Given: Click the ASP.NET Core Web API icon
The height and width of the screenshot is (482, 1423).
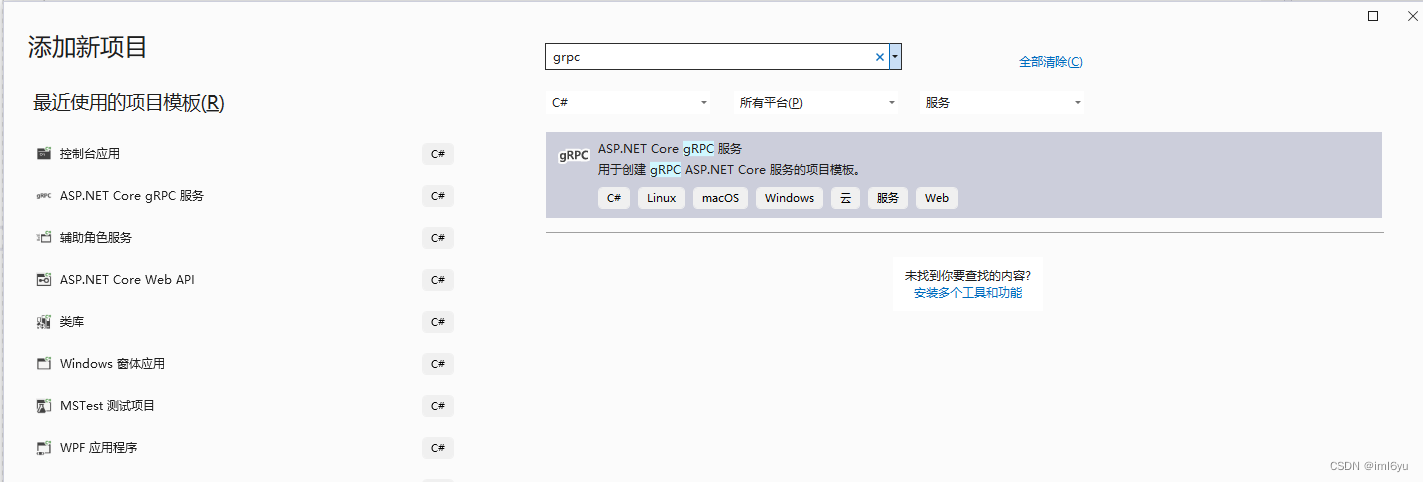Looking at the screenshot, I should (x=43, y=280).
